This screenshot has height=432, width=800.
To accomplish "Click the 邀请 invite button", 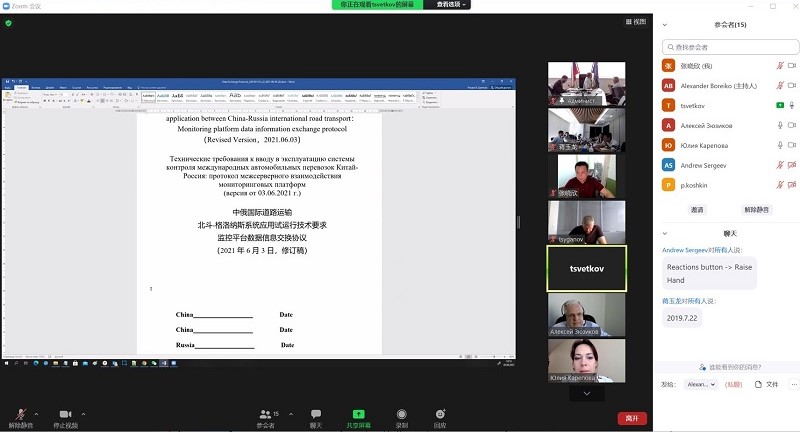I will click(697, 210).
